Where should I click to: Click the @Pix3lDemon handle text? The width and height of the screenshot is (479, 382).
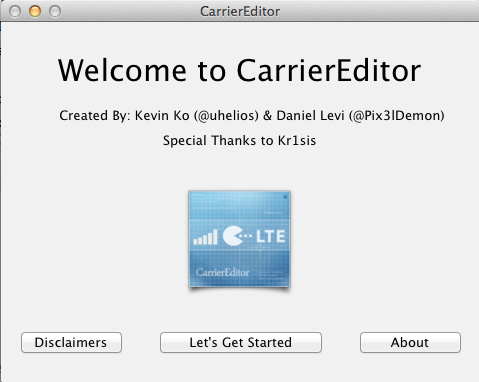pyautogui.click(x=397, y=116)
